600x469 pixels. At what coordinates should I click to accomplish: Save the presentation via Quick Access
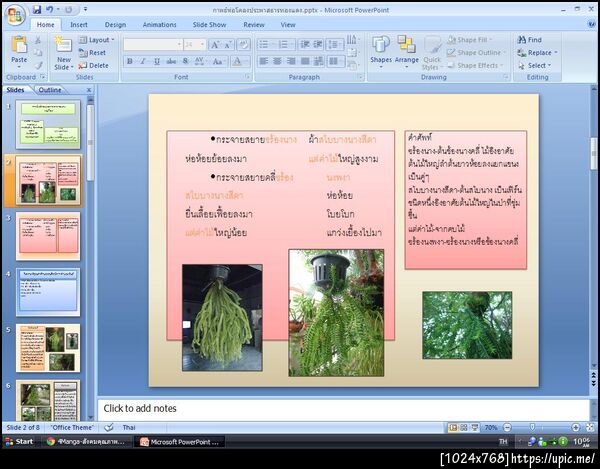coord(37,10)
